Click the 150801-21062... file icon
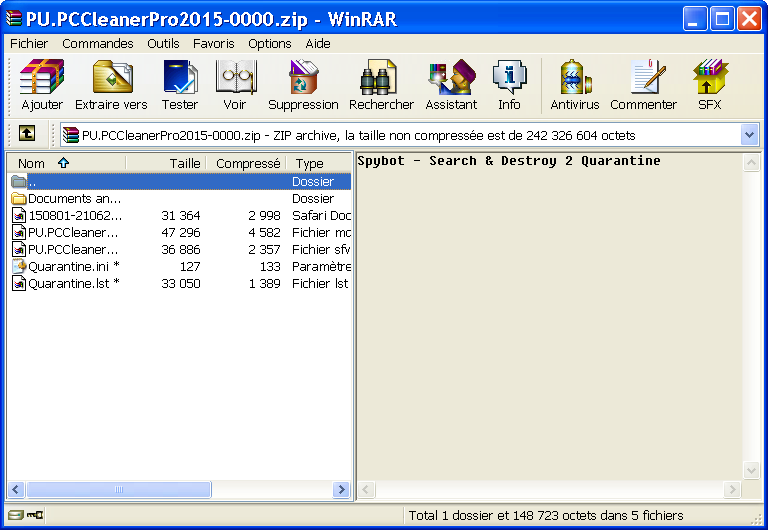This screenshot has width=768, height=530. pos(19,216)
